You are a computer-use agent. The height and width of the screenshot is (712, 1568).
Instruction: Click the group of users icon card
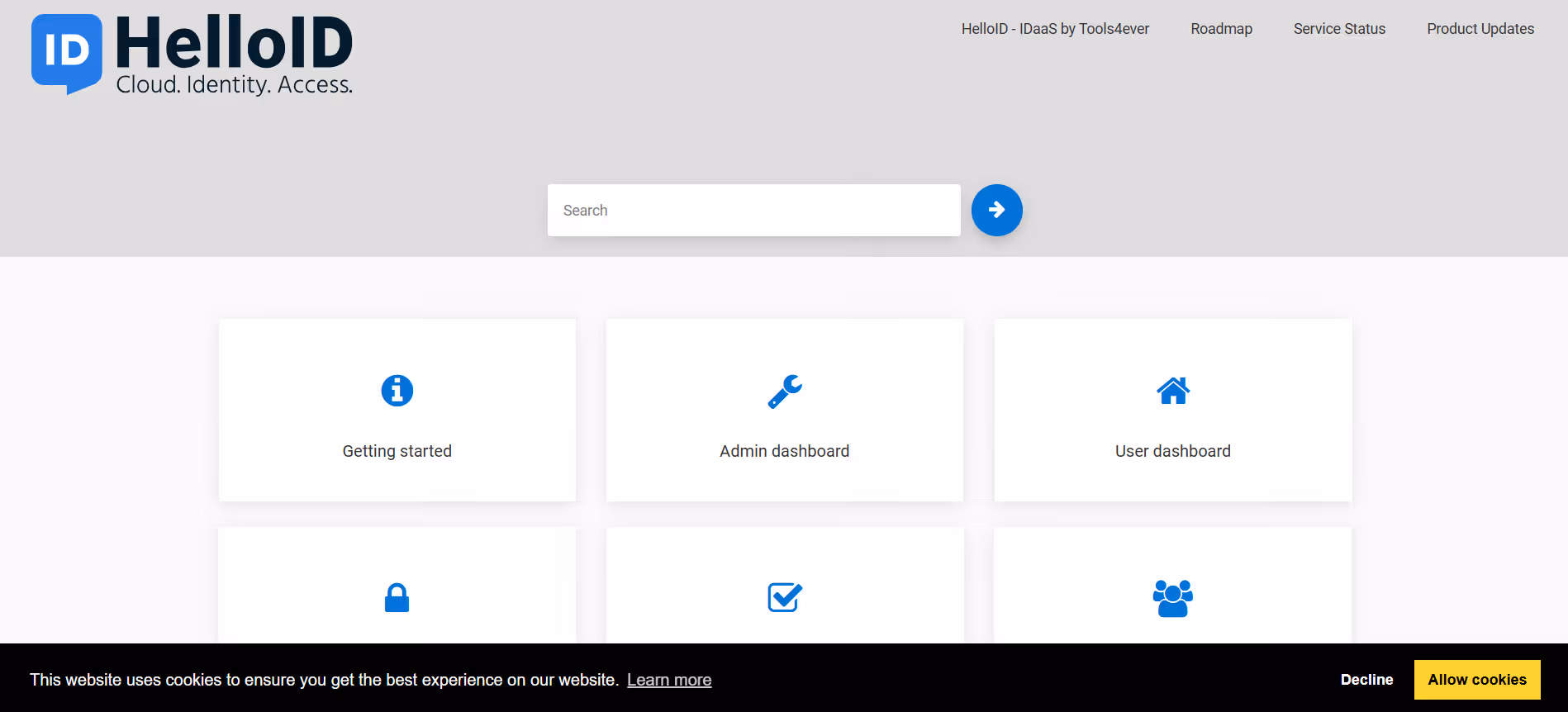pos(1173,586)
